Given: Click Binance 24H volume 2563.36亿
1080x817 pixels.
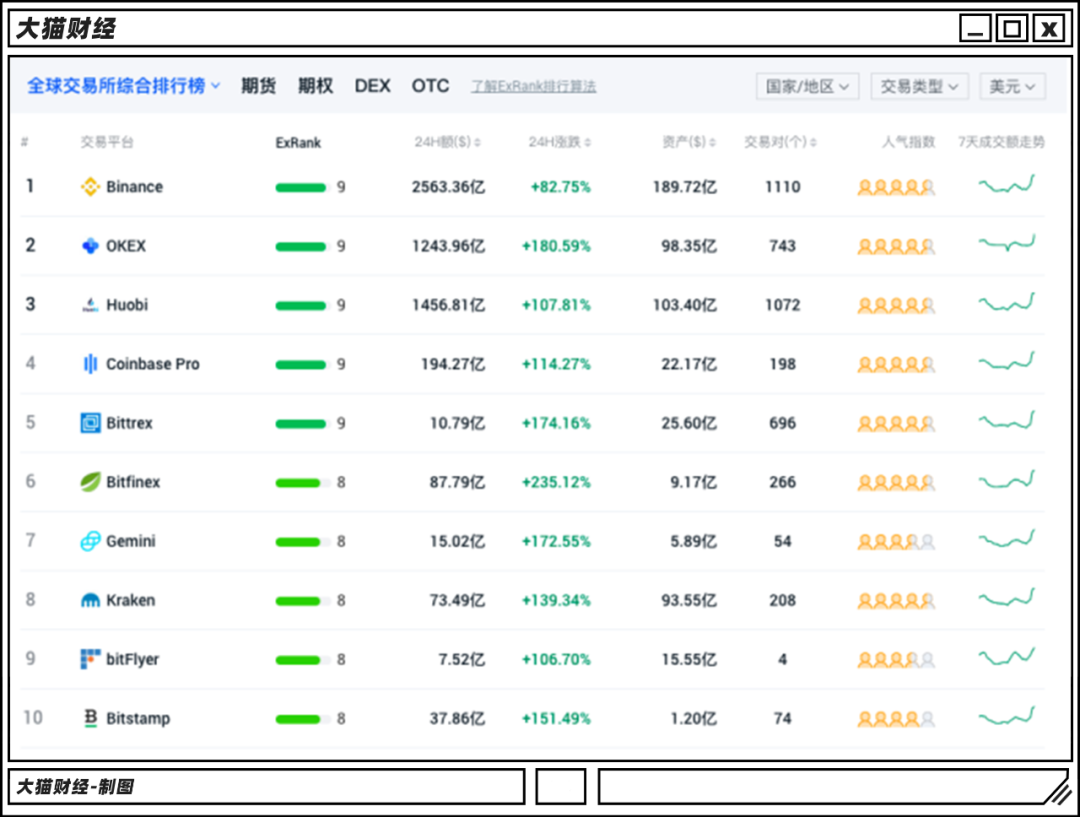Looking at the screenshot, I should click(448, 187).
